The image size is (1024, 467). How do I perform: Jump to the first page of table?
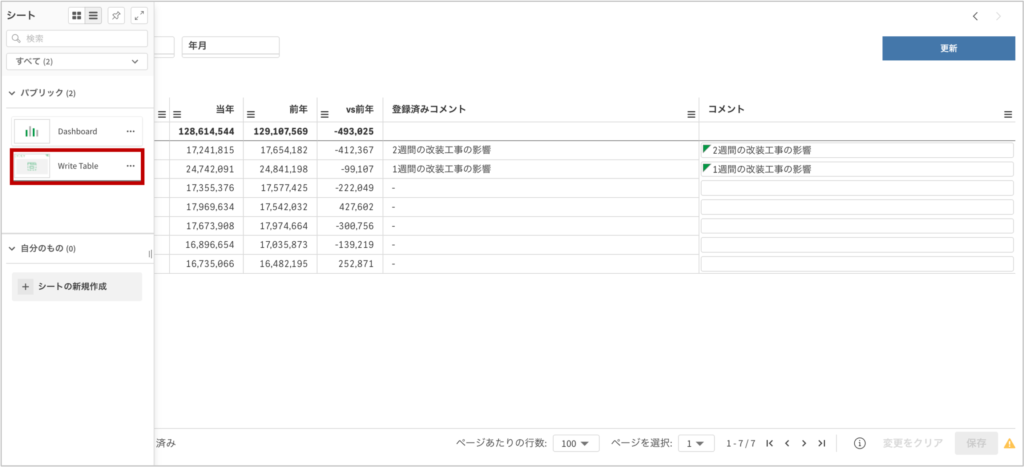tap(769, 443)
